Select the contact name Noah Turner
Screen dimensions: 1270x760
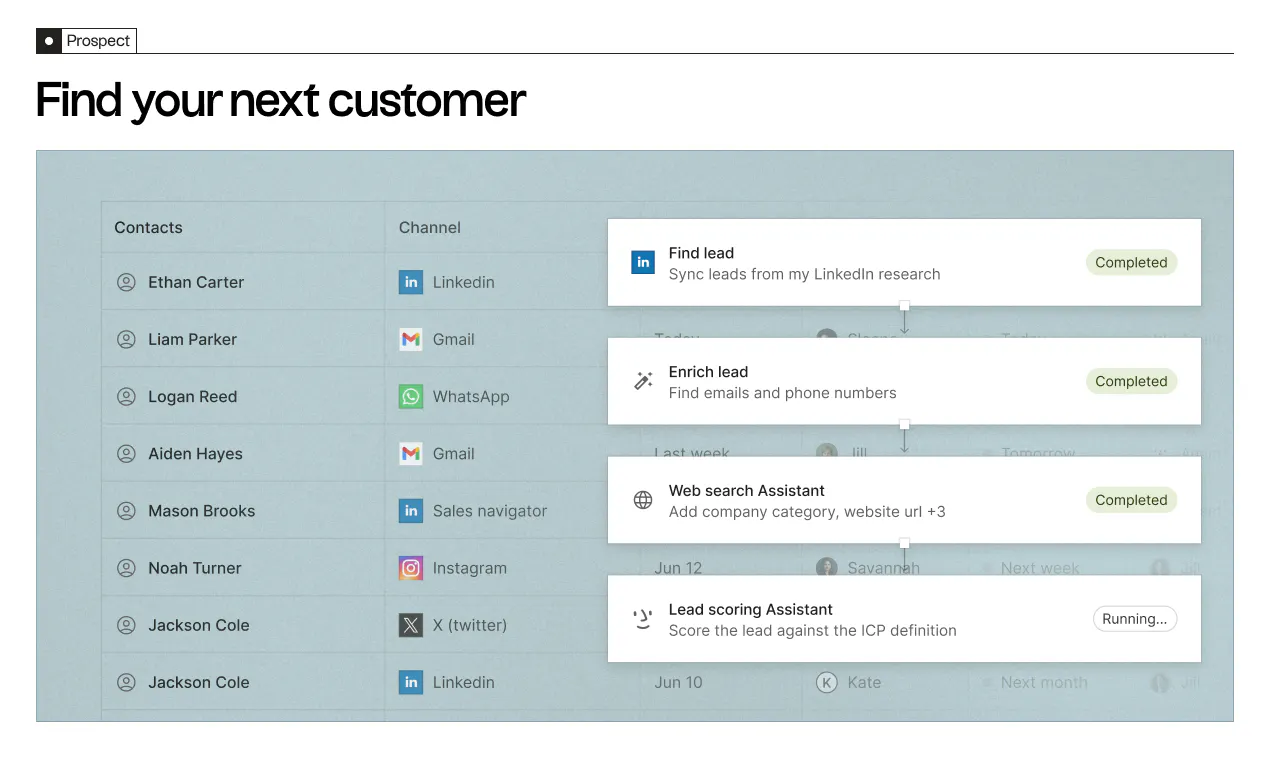coord(195,568)
